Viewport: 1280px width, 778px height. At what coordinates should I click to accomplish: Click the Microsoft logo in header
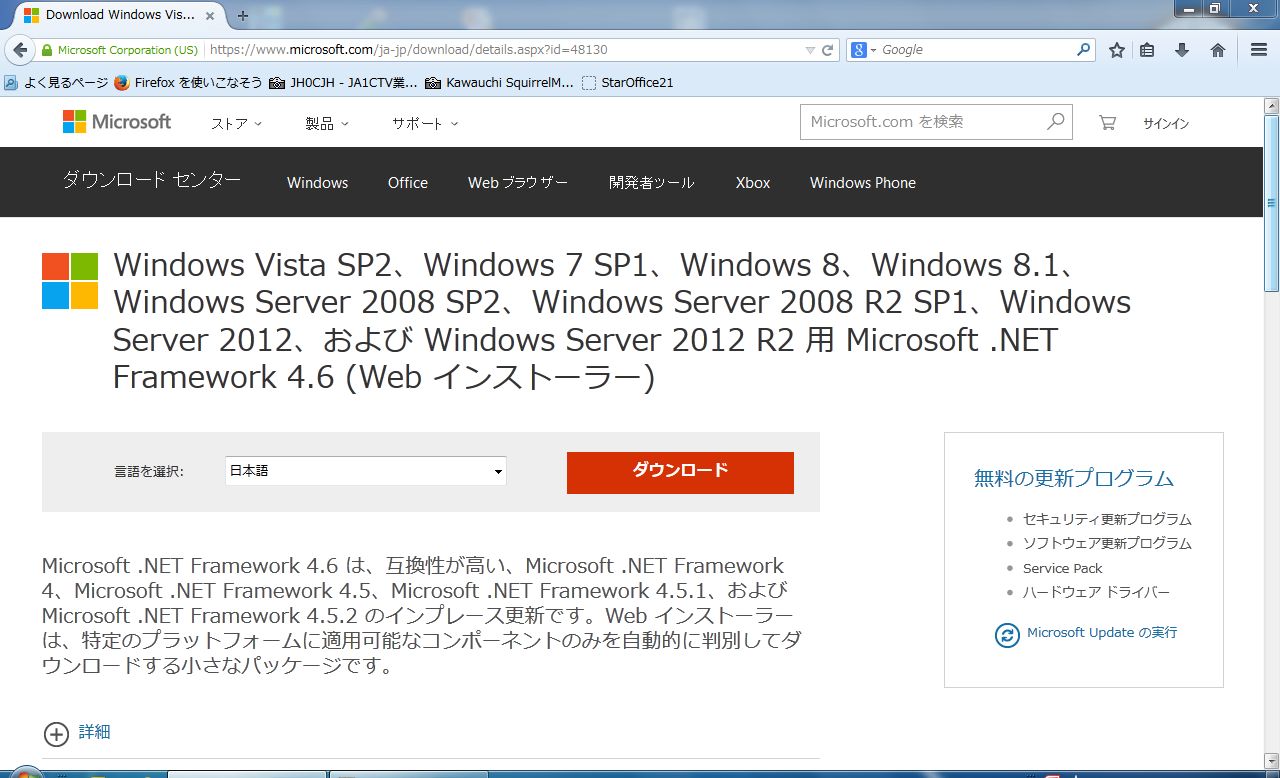click(117, 122)
